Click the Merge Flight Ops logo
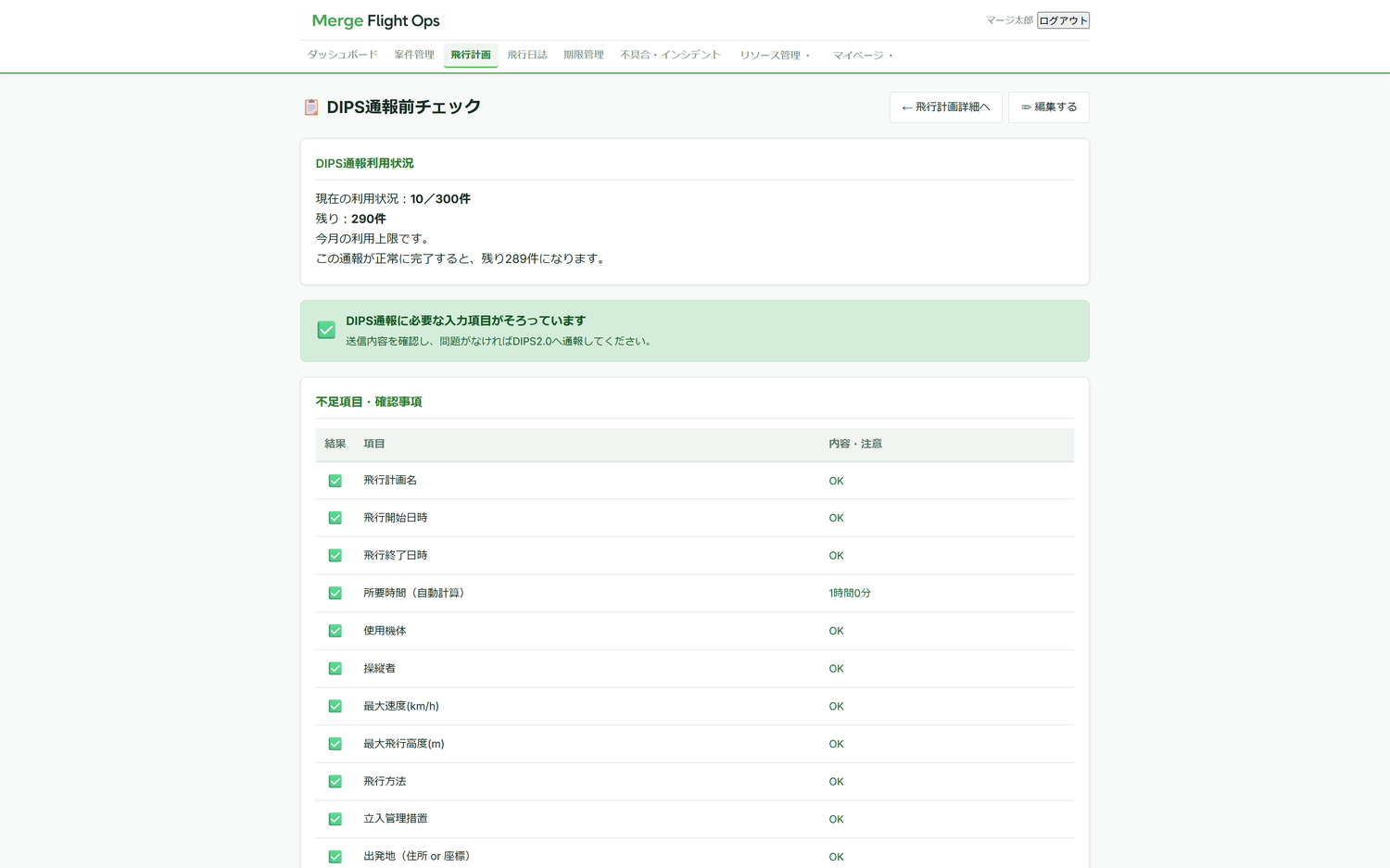 376,20
